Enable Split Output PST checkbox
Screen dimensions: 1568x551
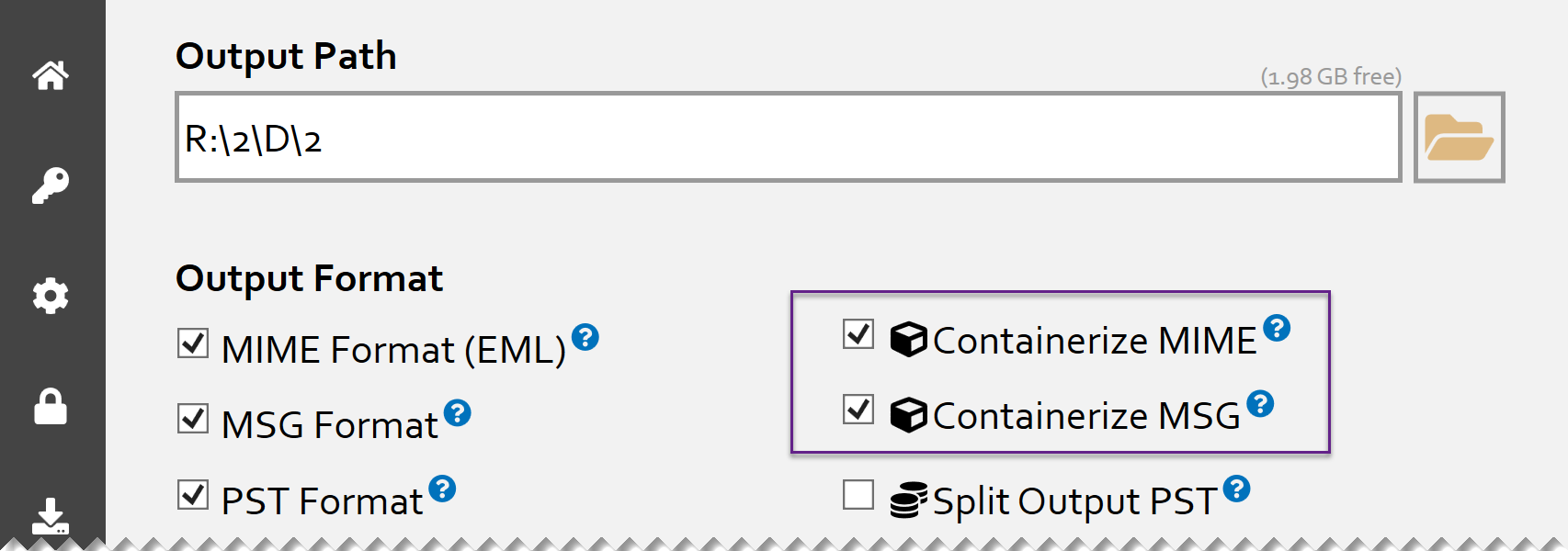(858, 495)
